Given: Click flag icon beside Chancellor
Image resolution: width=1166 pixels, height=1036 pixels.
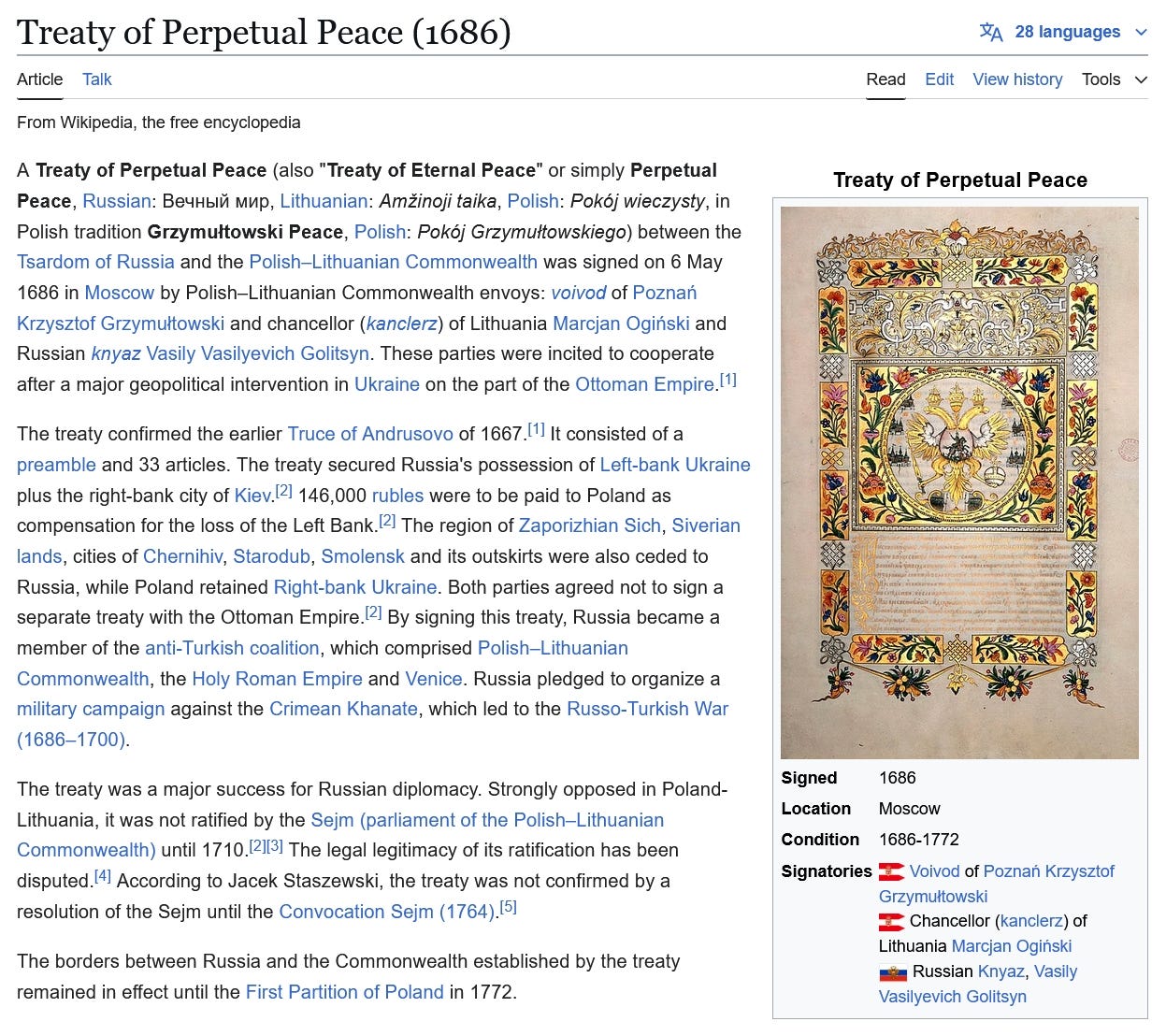Looking at the screenshot, I should coord(891,923).
